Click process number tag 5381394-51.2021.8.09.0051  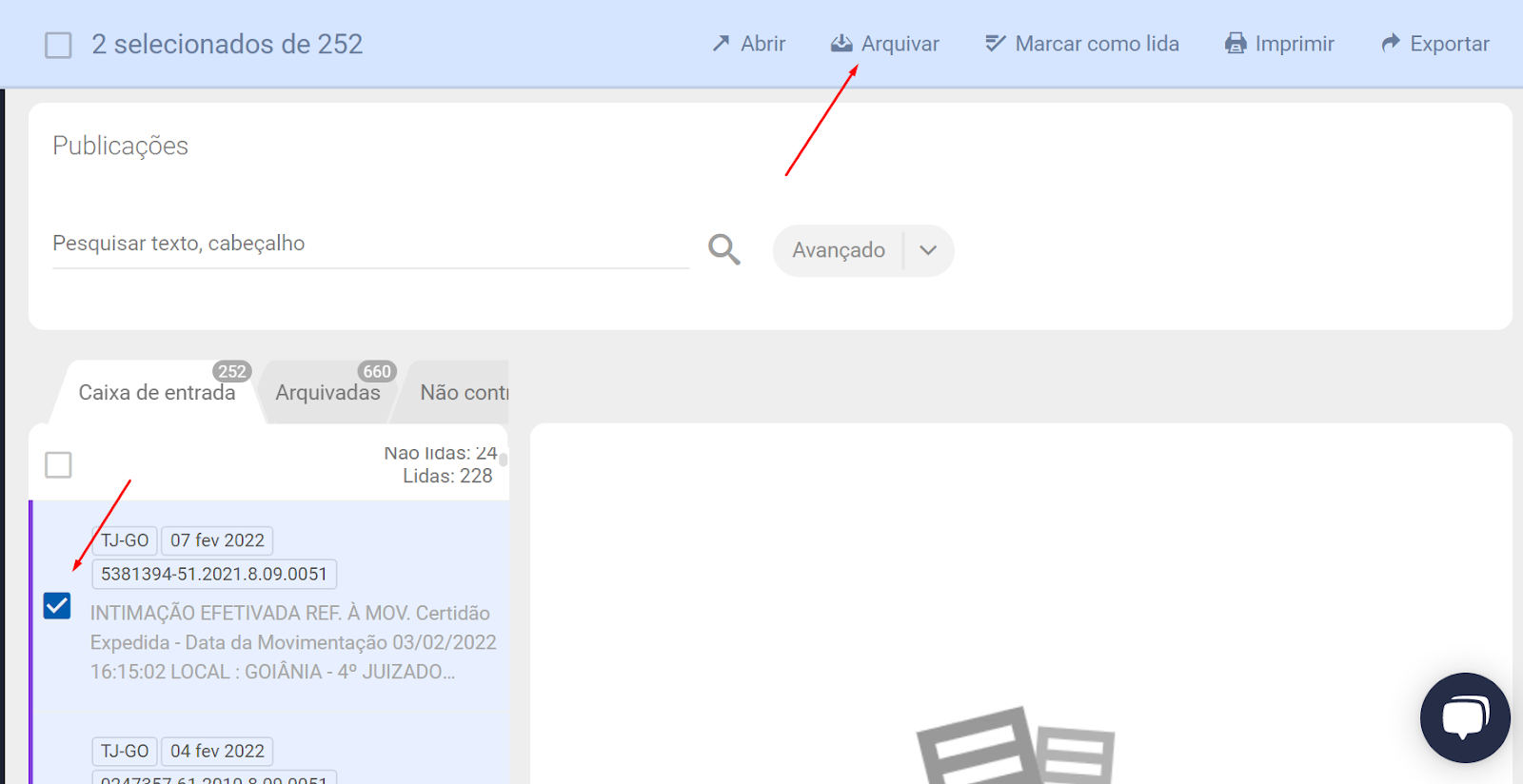click(x=214, y=574)
